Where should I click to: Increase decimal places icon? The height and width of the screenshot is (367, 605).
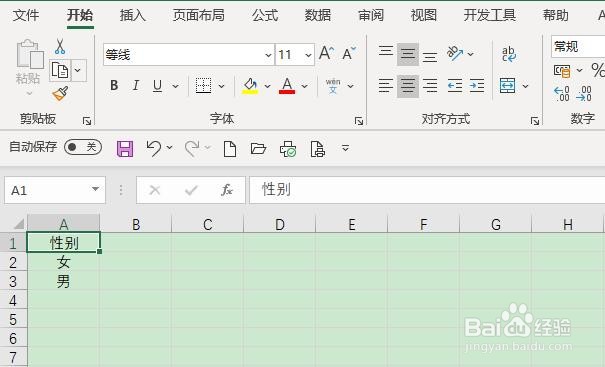click(561, 94)
